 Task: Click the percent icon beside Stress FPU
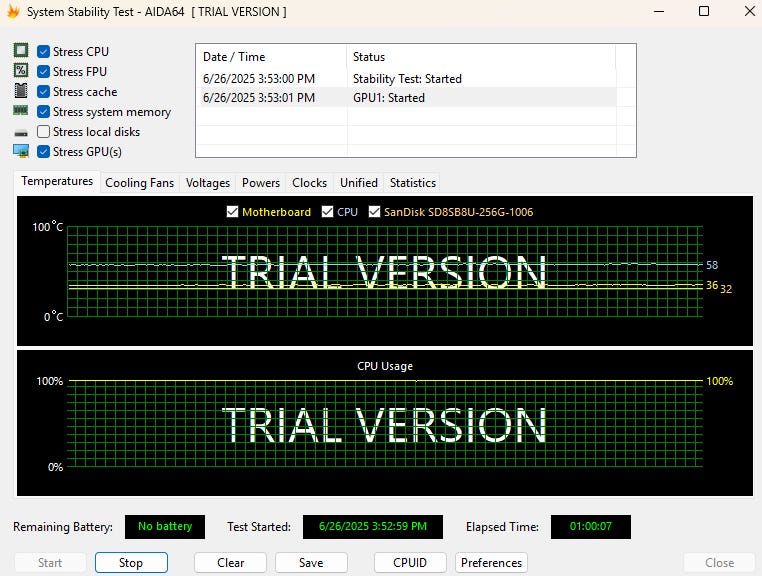click(20, 71)
